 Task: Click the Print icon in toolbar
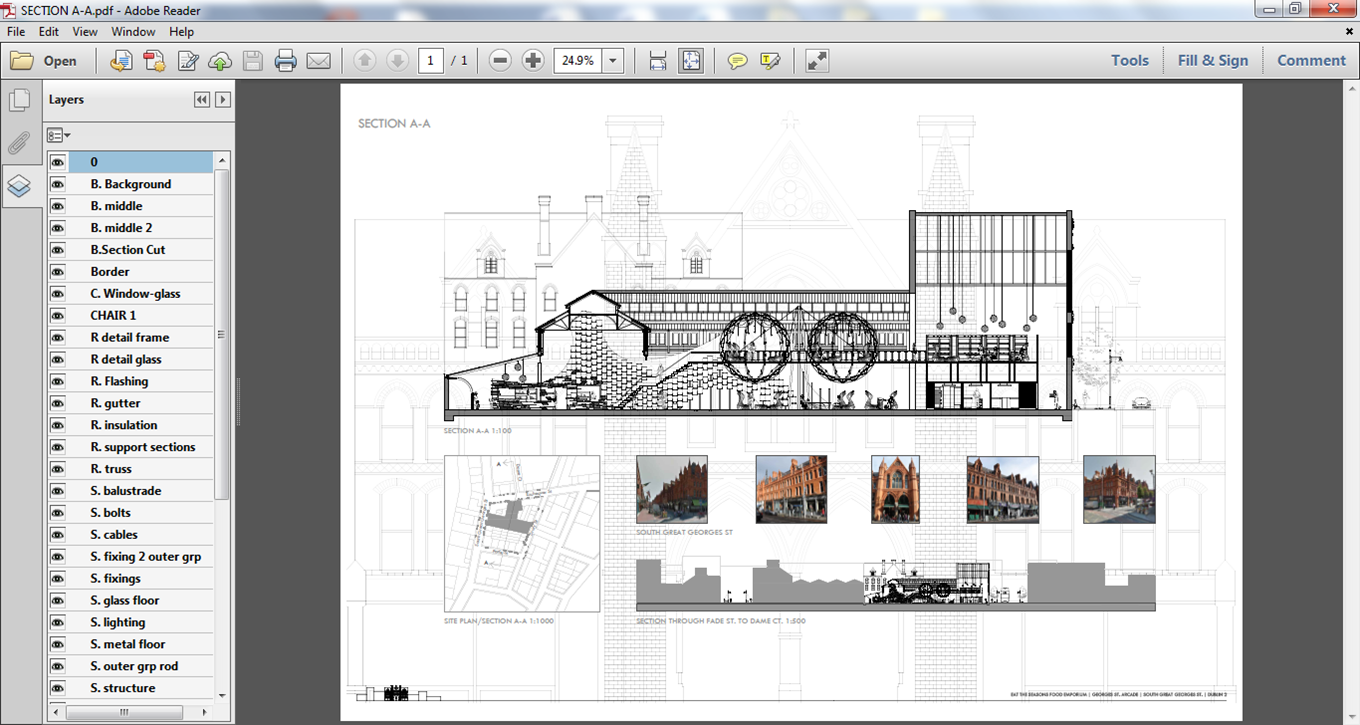click(286, 61)
